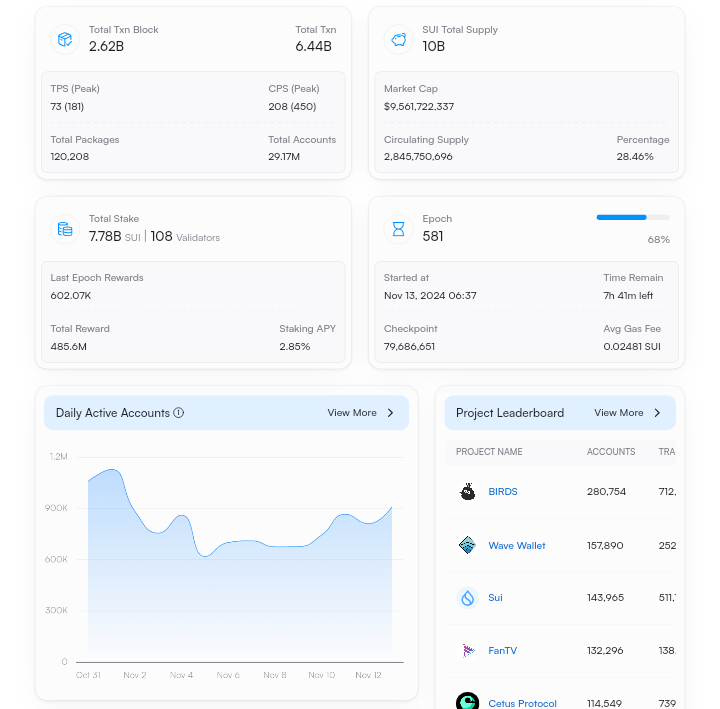Click the Total Stake coins icon
Viewport: 720px width, 709px height.
tap(65, 229)
